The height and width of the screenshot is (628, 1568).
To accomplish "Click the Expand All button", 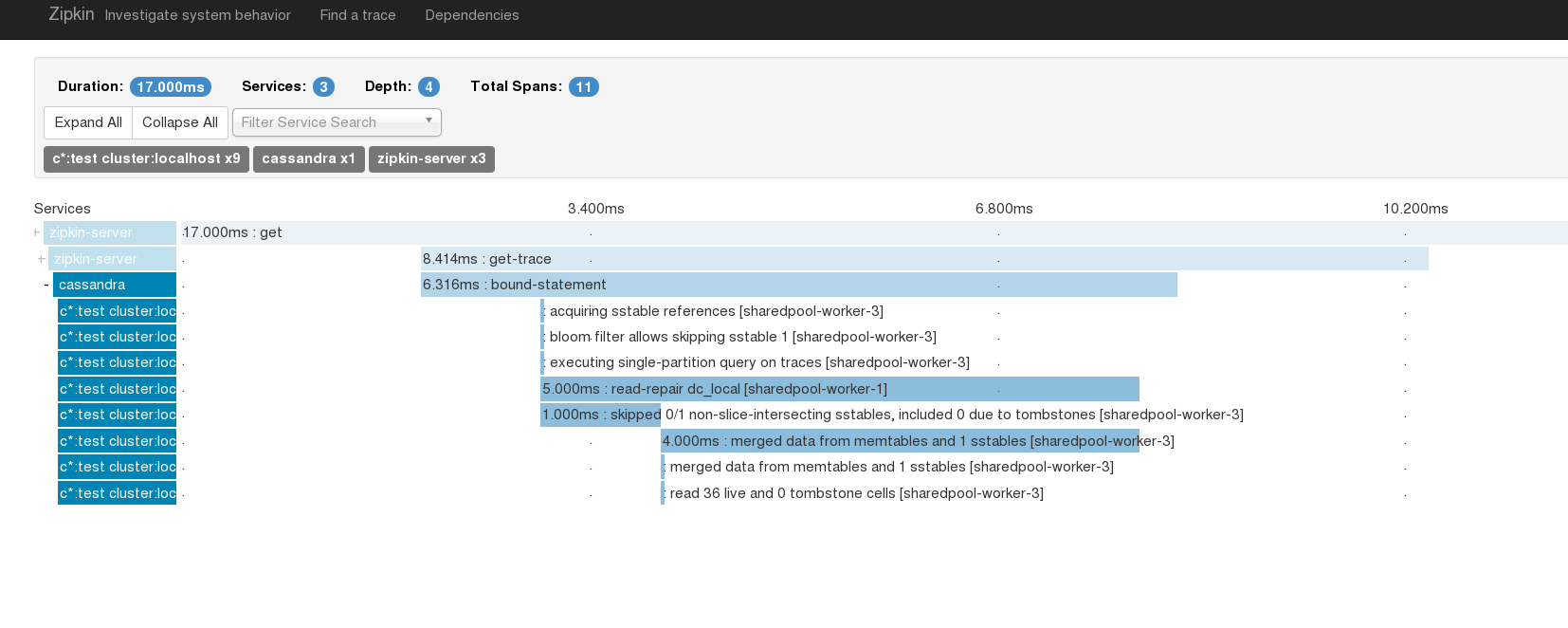I will click(x=88, y=122).
